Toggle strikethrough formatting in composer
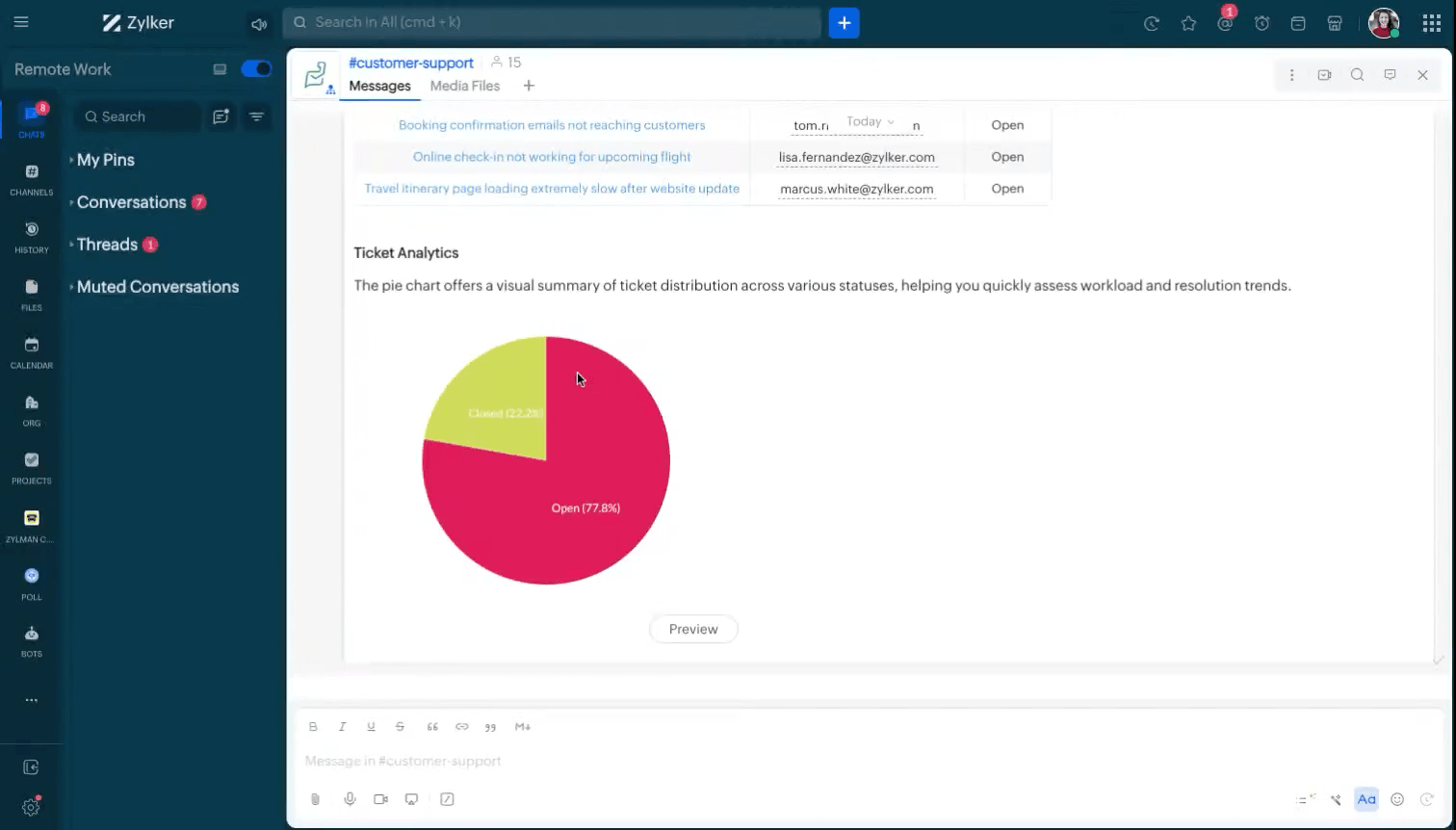 pyautogui.click(x=400, y=727)
